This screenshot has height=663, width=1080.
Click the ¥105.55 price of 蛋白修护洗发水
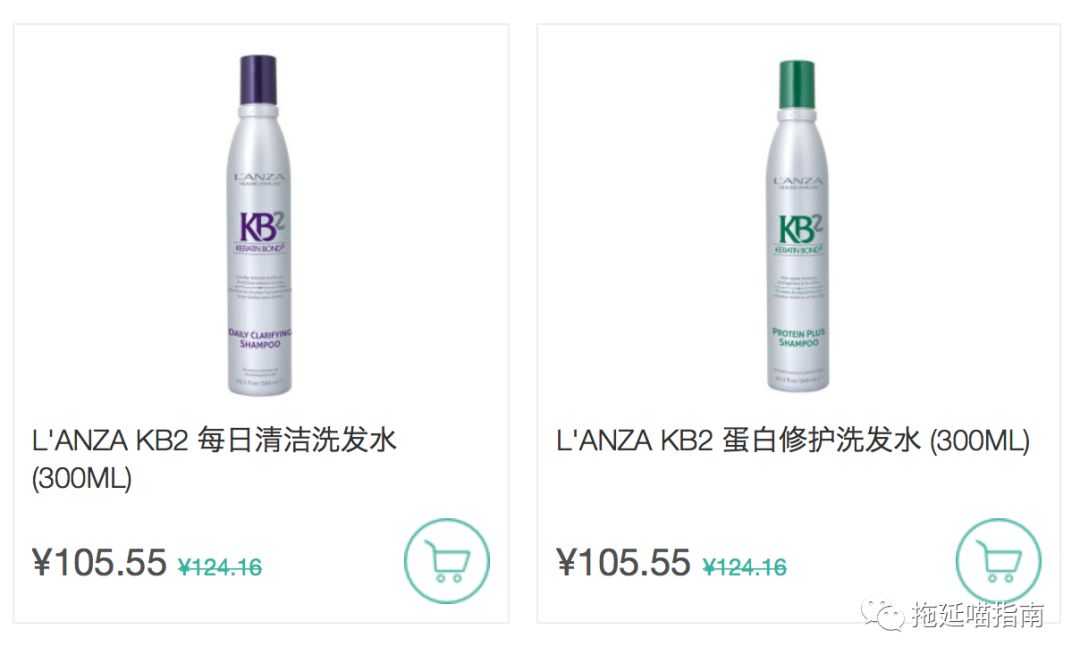pos(623,562)
